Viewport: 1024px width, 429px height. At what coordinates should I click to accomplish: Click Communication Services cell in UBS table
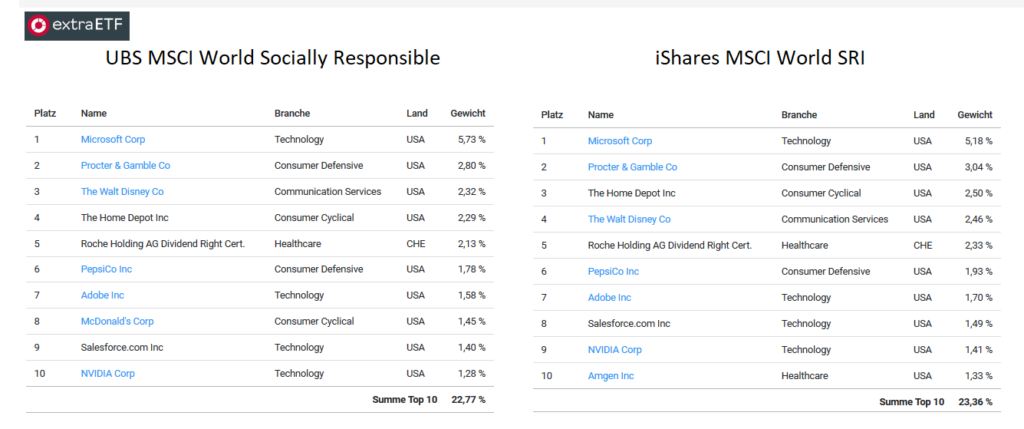[328, 191]
